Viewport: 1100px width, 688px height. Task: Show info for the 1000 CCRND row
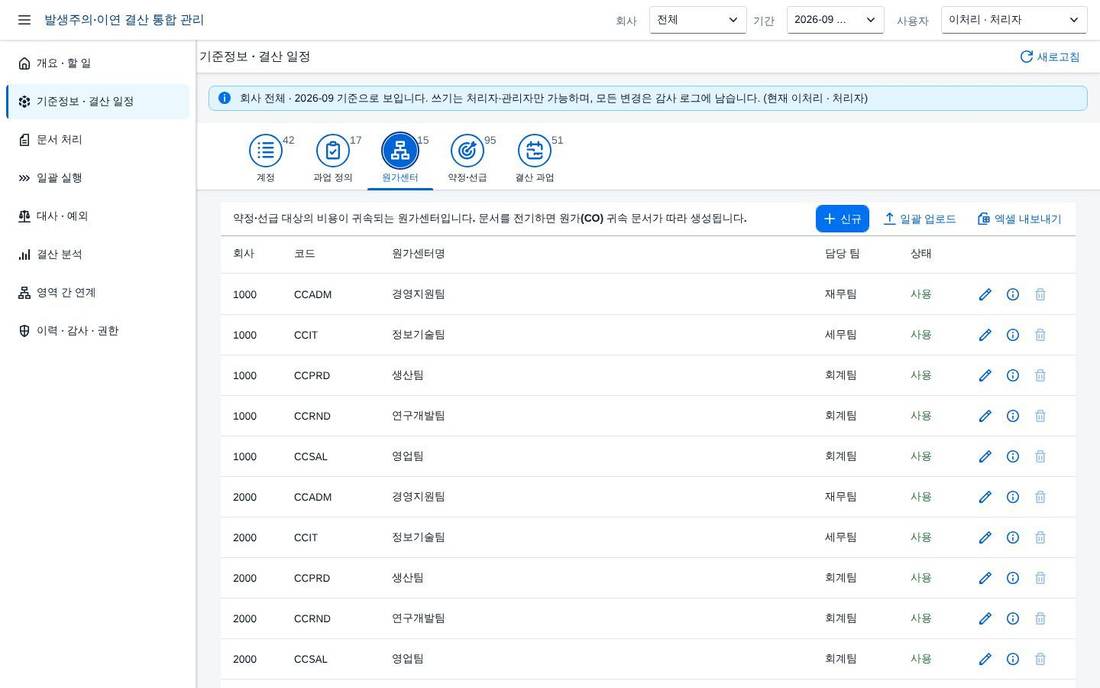coord(1012,416)
